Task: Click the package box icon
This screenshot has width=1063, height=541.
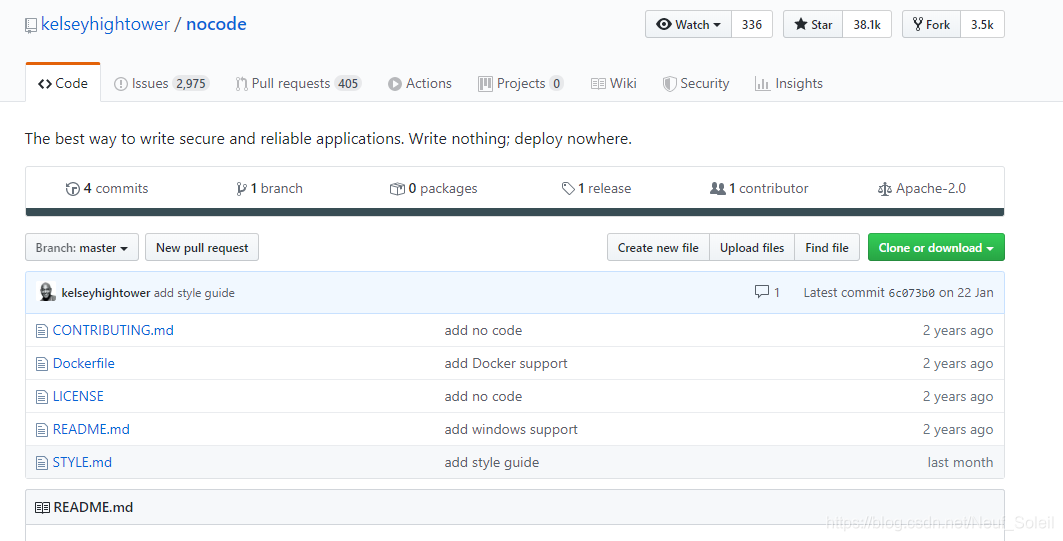Action: point(397,189)
